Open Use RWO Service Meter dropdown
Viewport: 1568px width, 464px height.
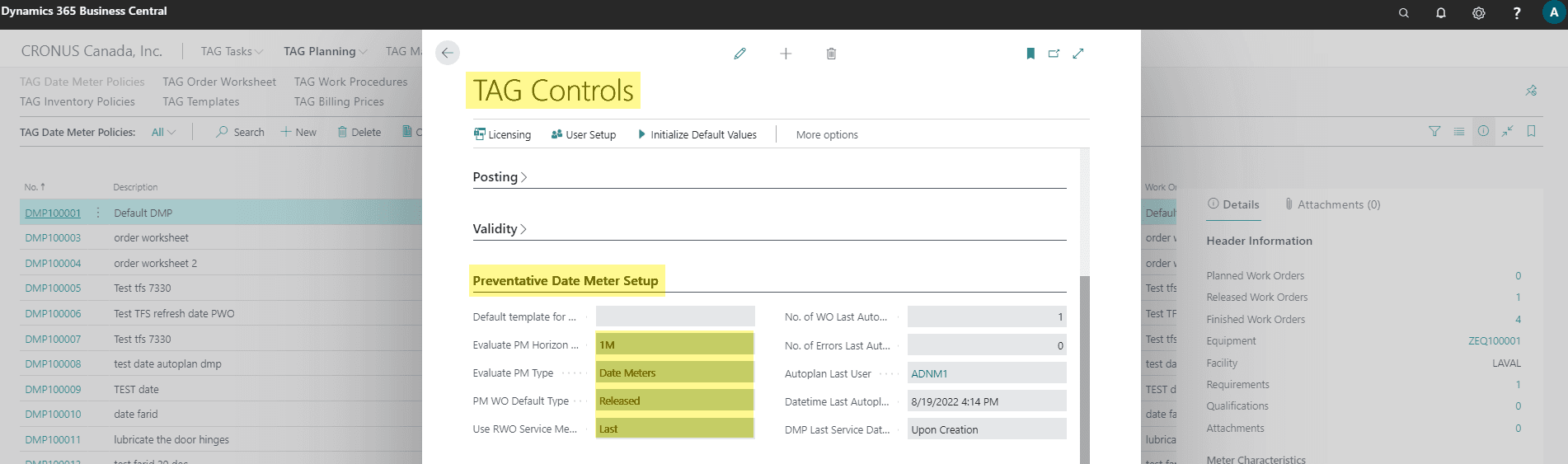point(674,429)
